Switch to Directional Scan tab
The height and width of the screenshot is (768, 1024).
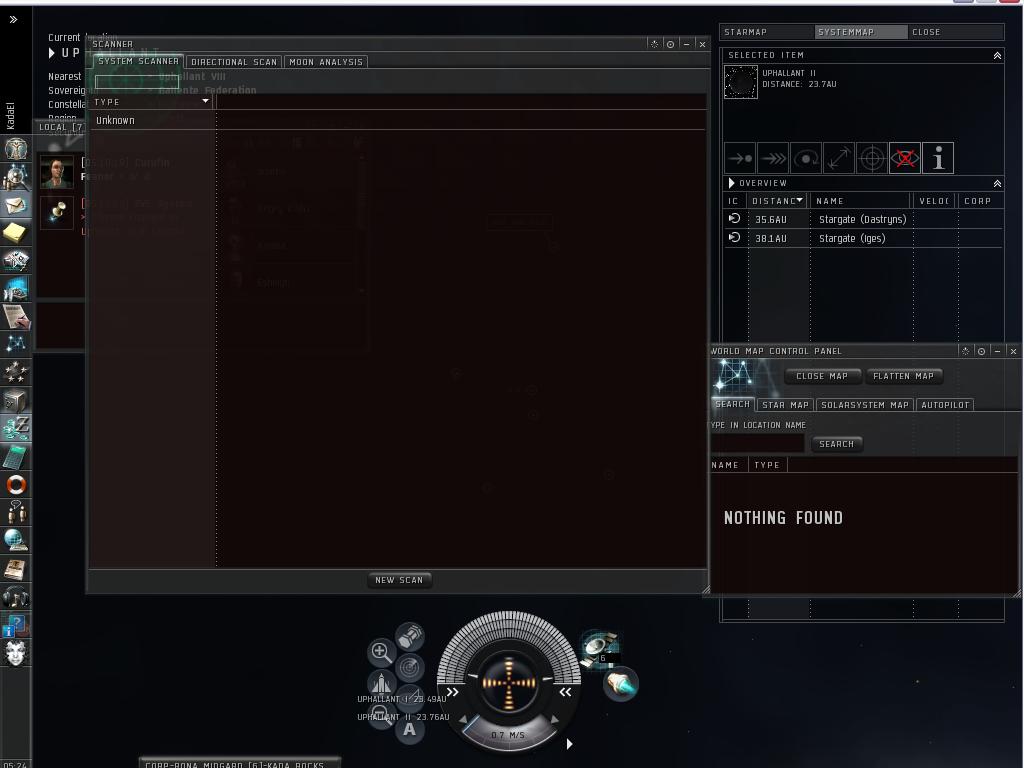coord(234,62)
